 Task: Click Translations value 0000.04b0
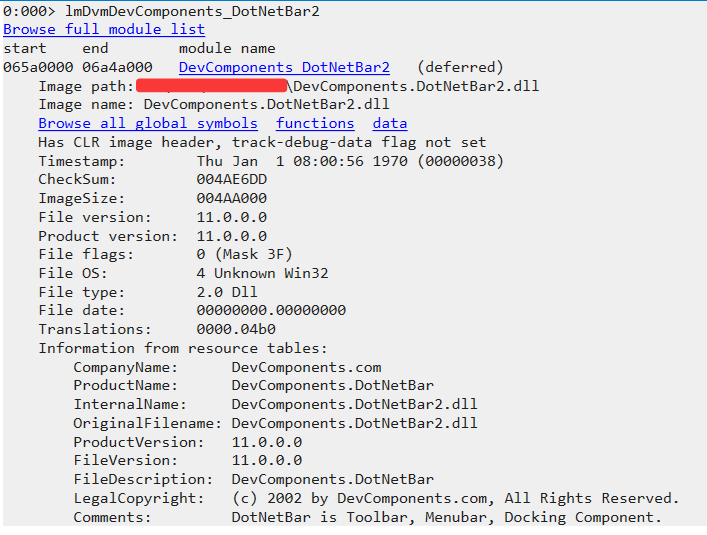click(x=236, y=329)
